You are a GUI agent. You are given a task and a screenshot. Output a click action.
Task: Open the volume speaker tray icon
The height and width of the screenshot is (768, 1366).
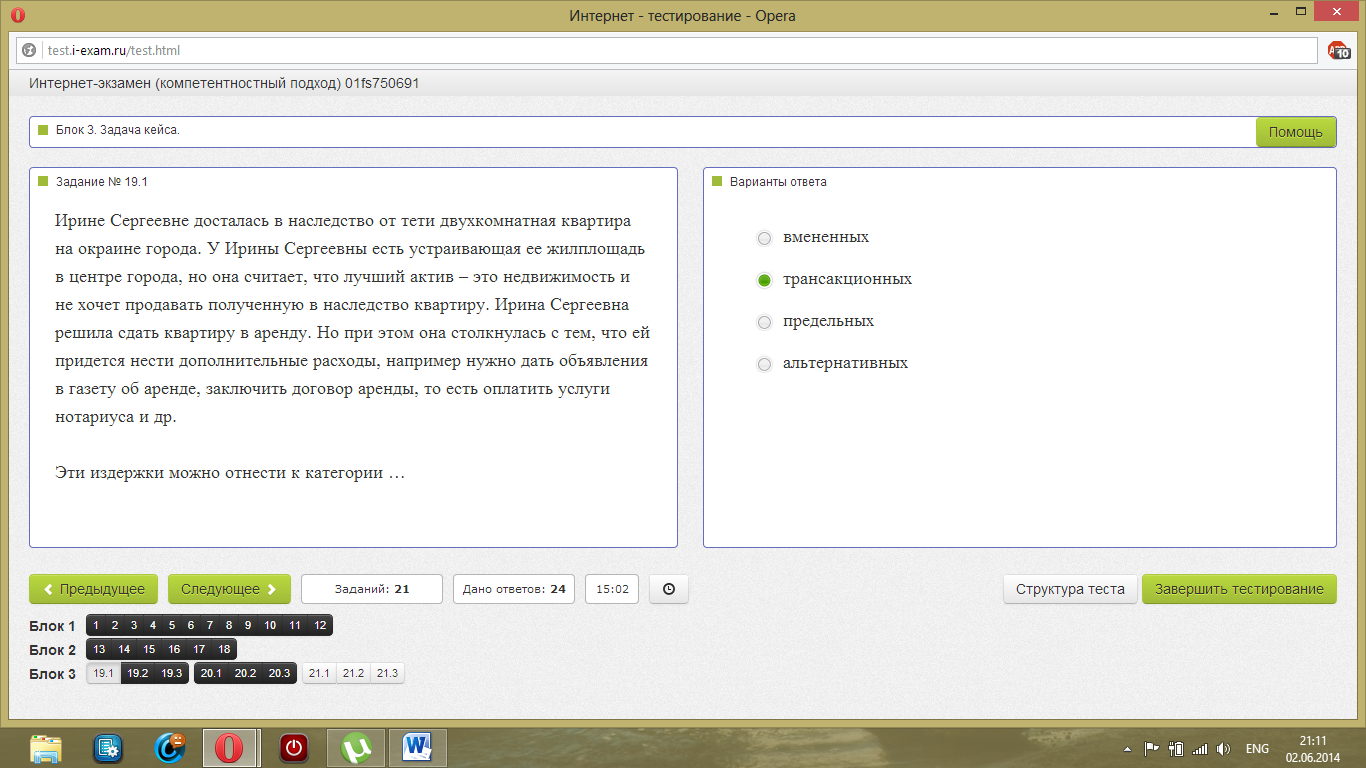[x=1223, y=748]
